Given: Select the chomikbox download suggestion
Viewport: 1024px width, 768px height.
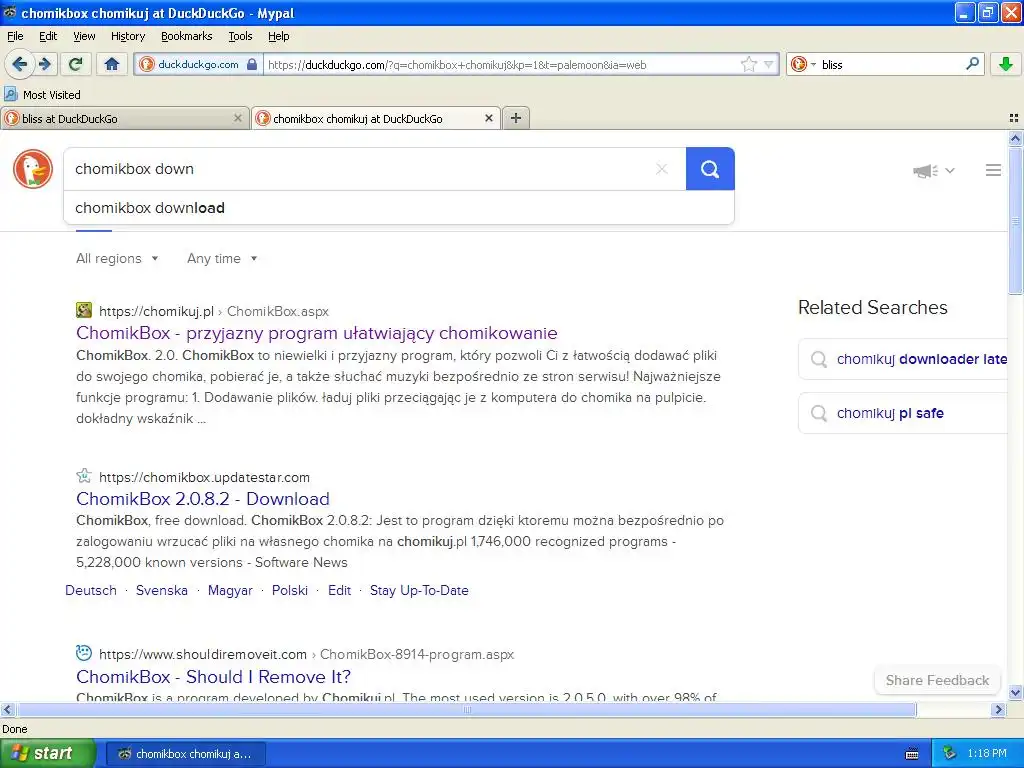Looking at the screenshot, I should 398,208.
